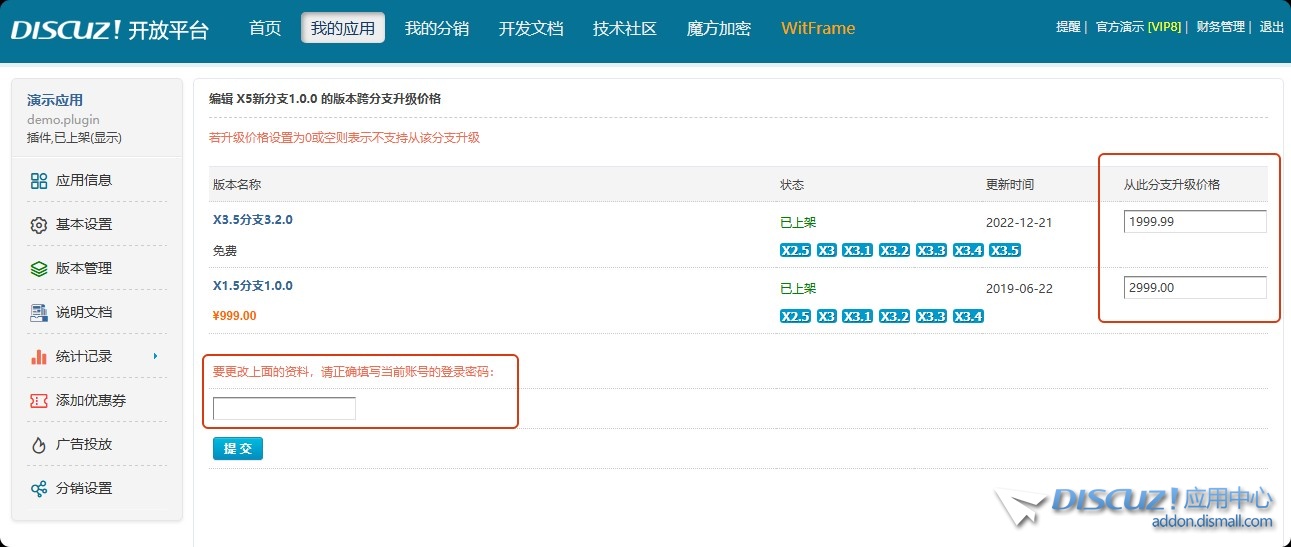1291x547 pixels.
Task: Focus the 2999.00 upgrade price field
Action: point(1195,288)
